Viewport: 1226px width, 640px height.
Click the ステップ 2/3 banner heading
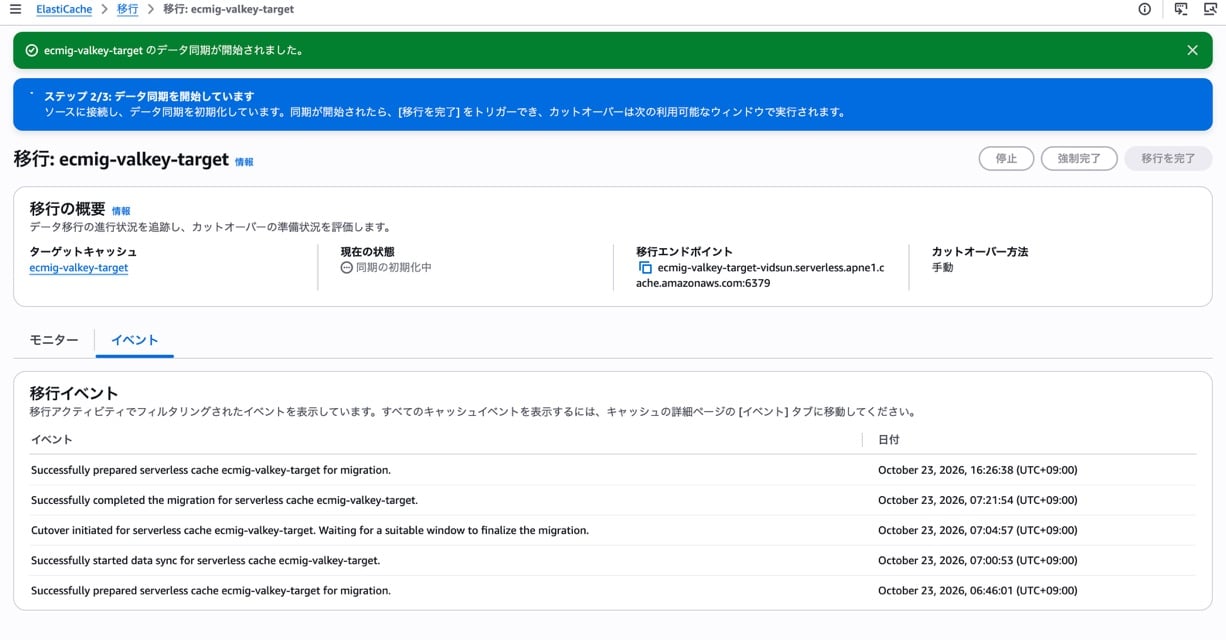(149, 96)
